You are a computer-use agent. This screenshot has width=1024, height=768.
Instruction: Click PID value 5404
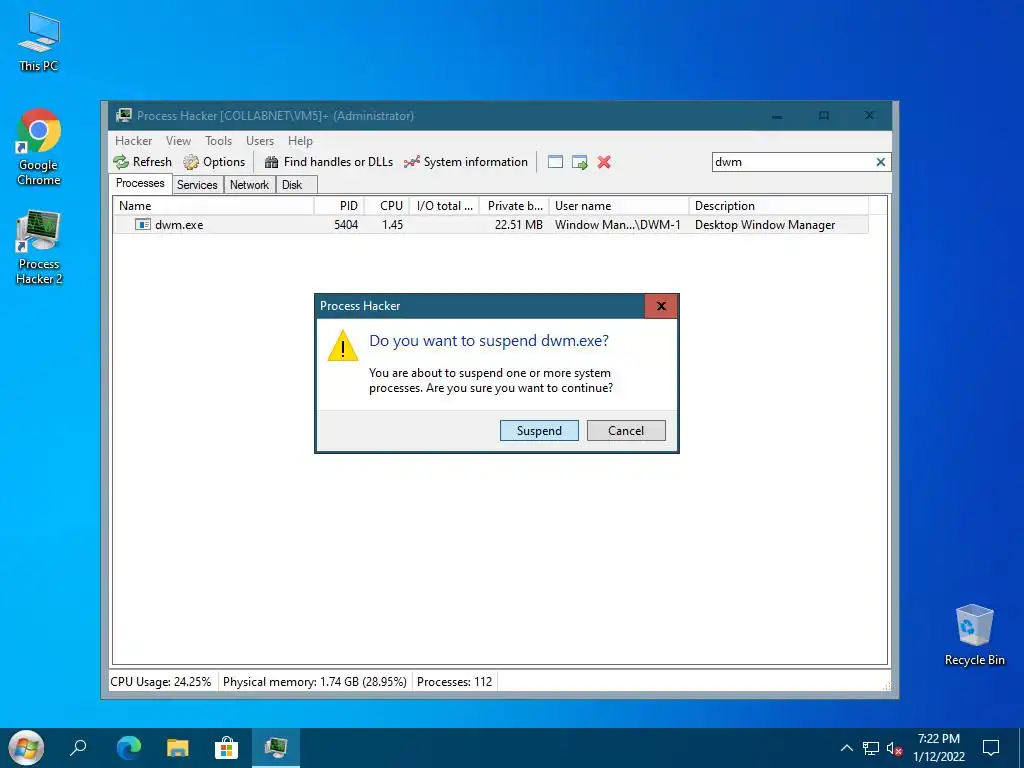tap(346, 225)
